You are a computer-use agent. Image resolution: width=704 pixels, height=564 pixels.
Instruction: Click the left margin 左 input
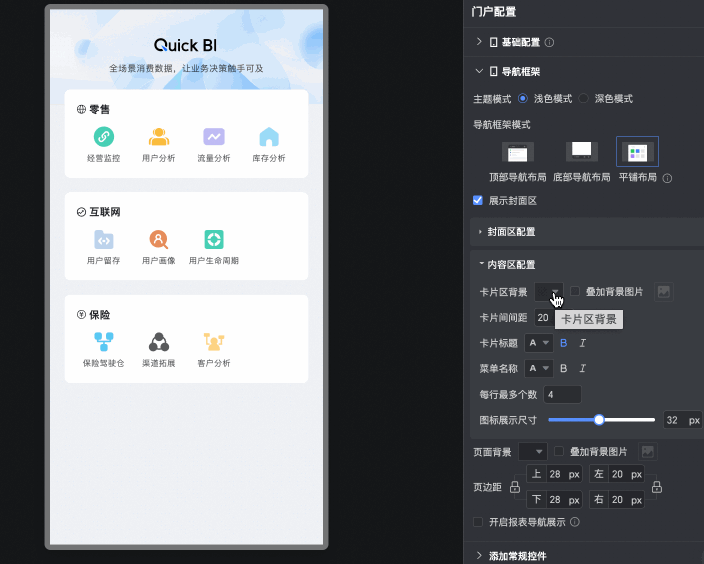coord(616,474)
